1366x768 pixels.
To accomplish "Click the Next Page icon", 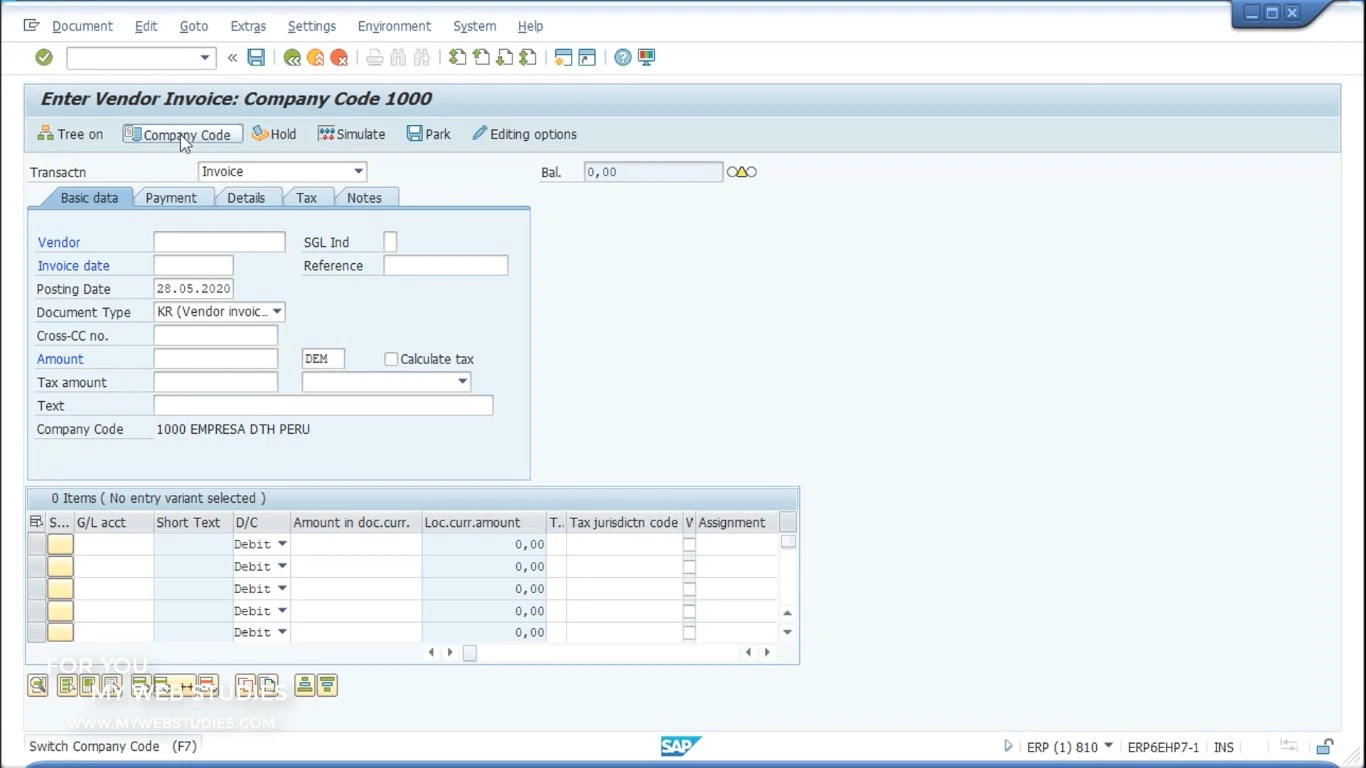I will 504,58.
